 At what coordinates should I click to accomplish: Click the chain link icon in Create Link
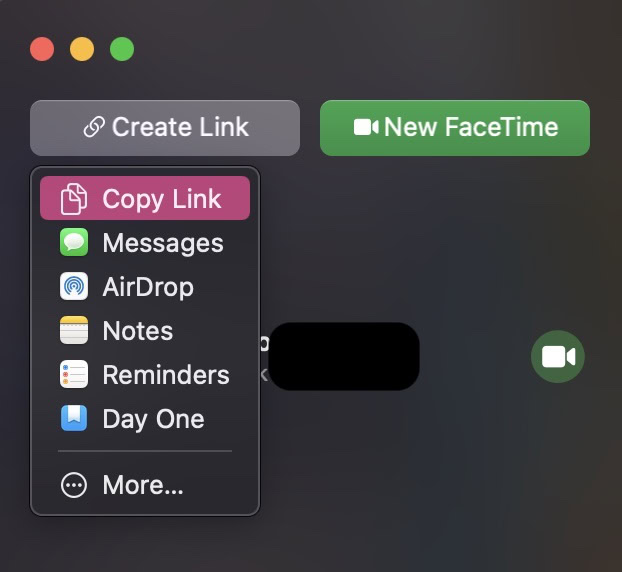[x=94, y=128]
